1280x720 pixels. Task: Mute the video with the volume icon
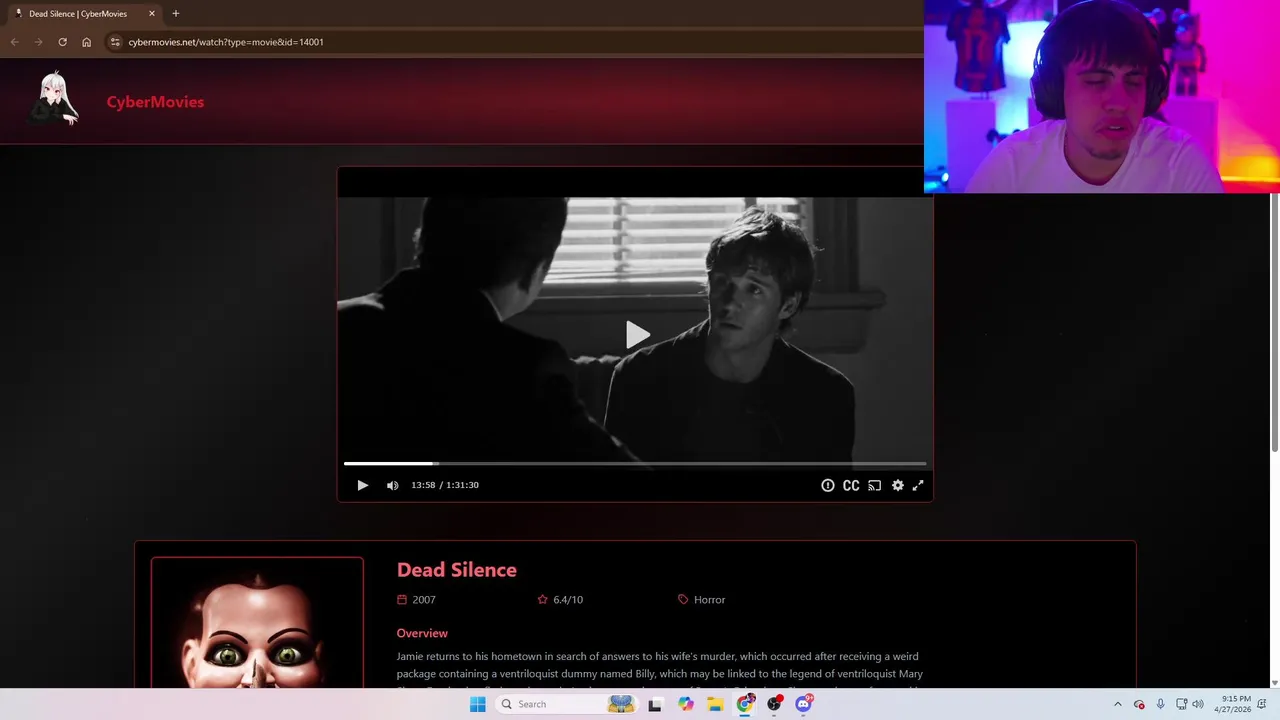(392, 485)
